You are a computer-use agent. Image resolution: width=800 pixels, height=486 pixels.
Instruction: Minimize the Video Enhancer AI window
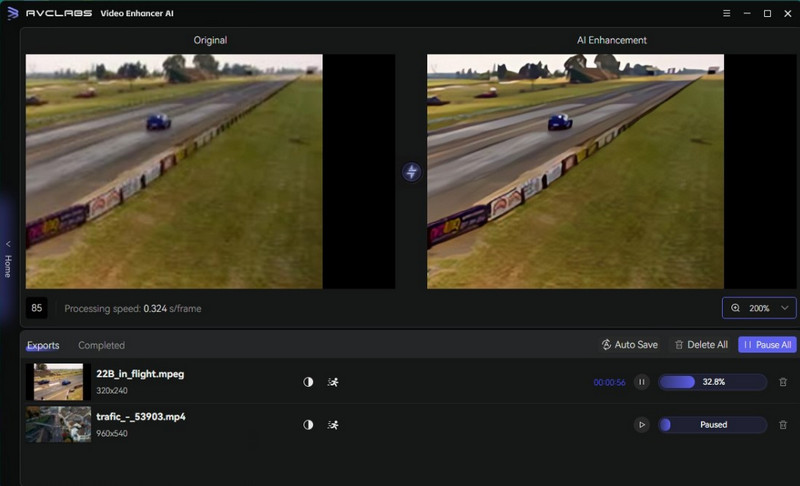point(747,13)
